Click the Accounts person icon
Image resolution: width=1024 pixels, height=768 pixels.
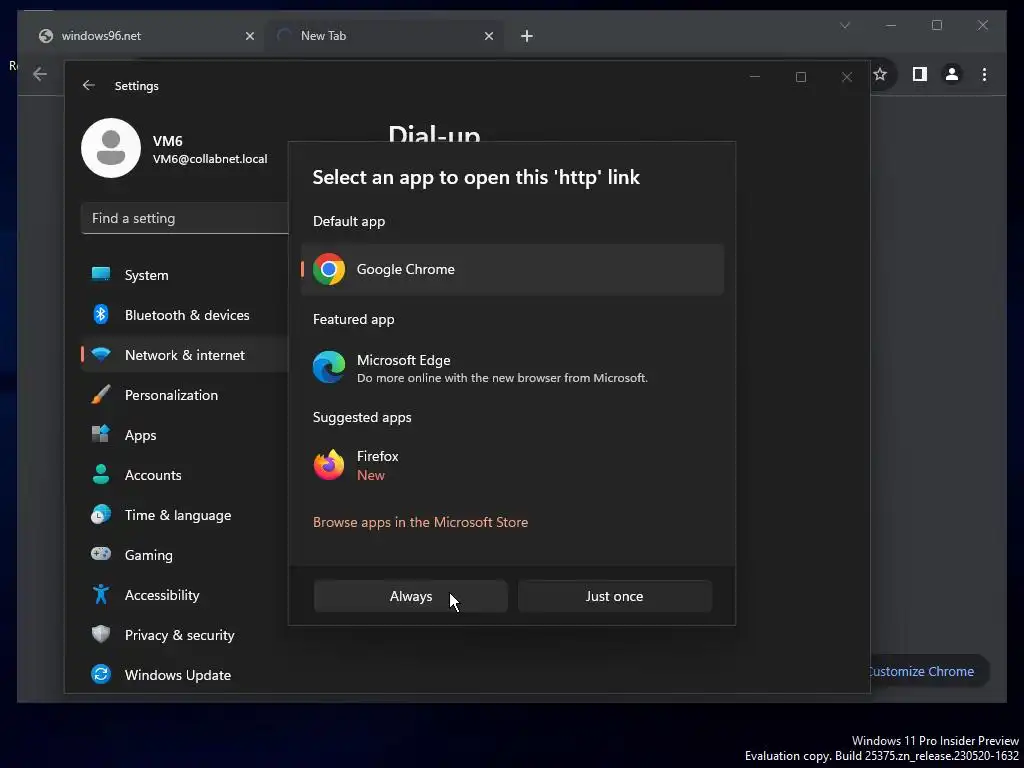tap(101, 475)
